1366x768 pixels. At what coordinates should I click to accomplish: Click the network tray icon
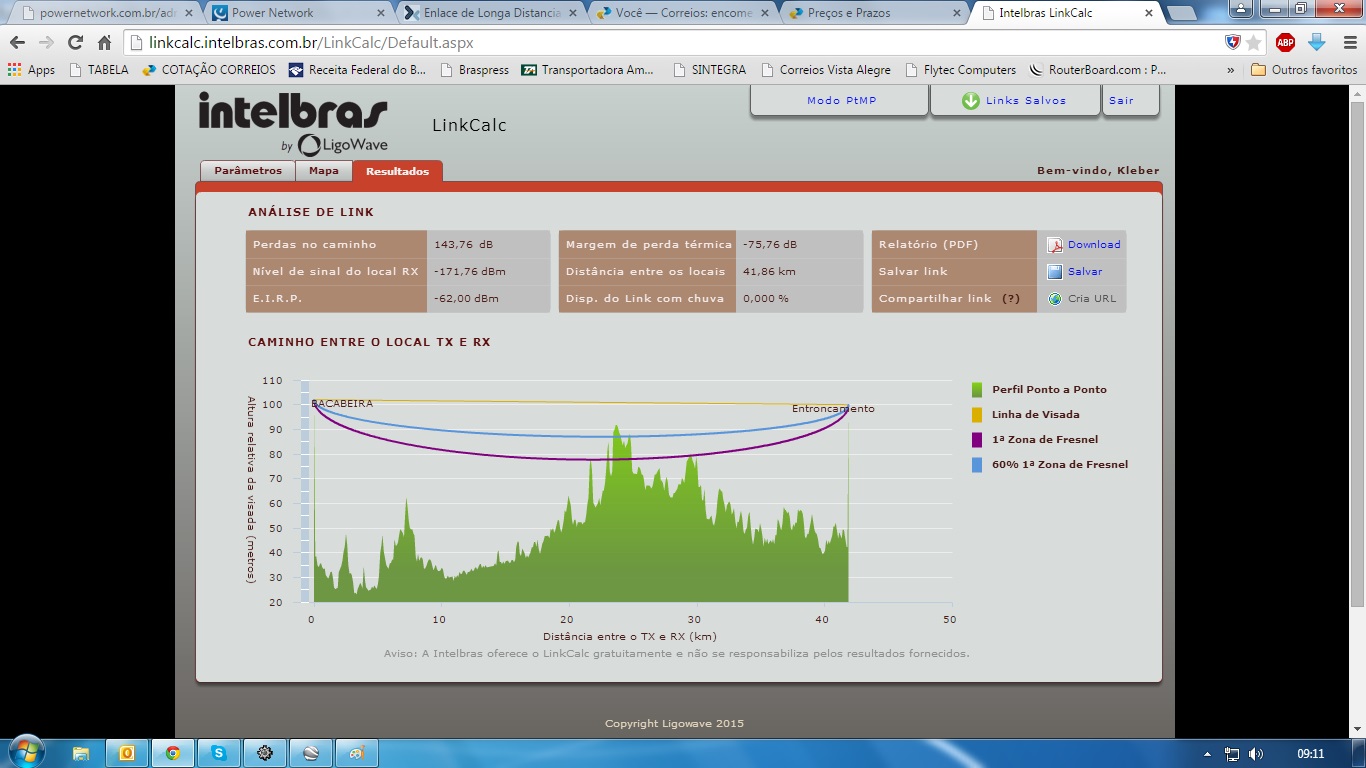click(1232, 754)
